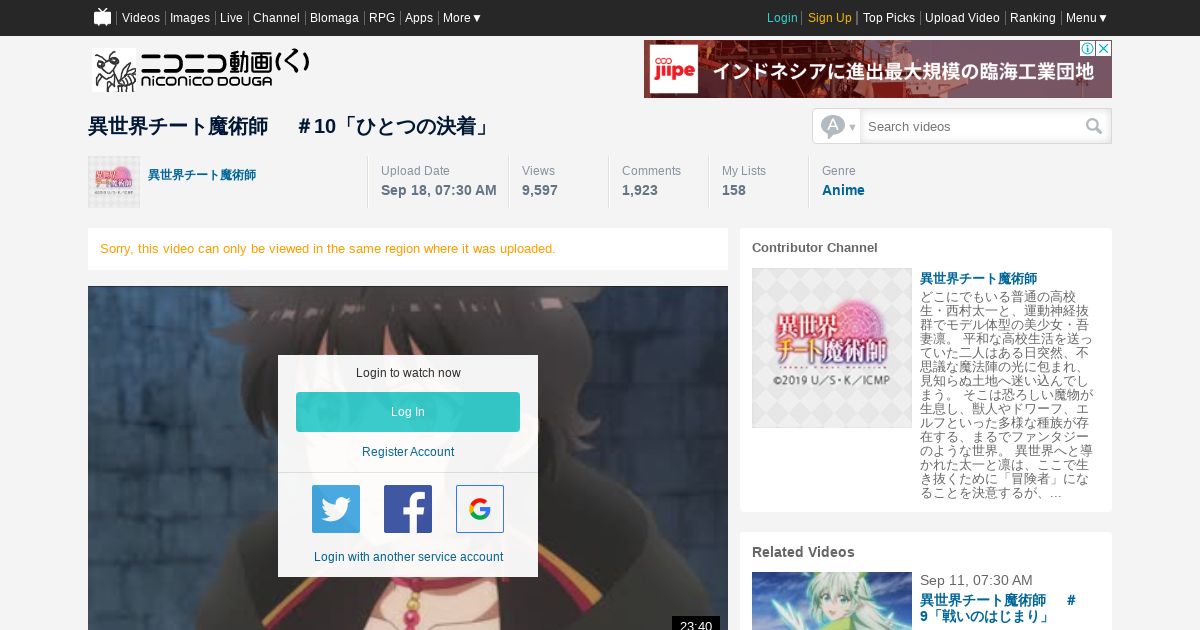The width and height of the screenshot is (1200, 630).
Task: Open the Niconico Douga logo homepage
Action: 201,70
